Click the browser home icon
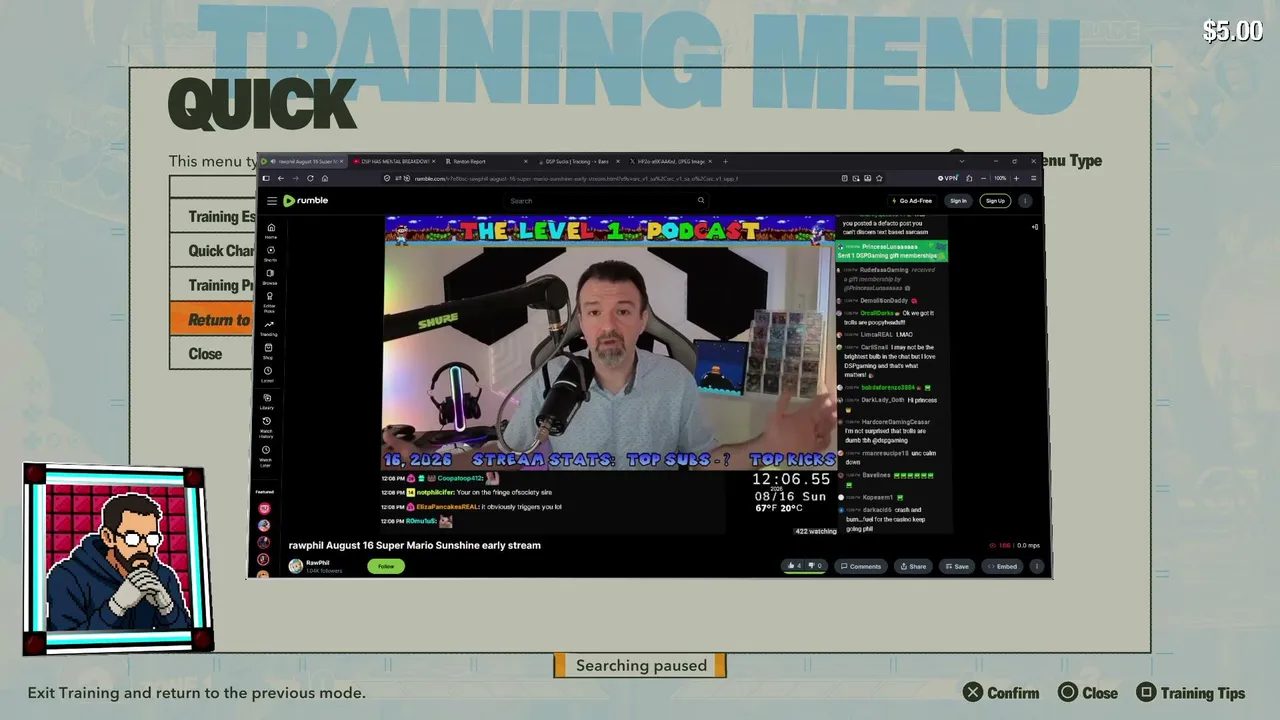The width and height of the screenshot is (1280, 720). (325, 178)
